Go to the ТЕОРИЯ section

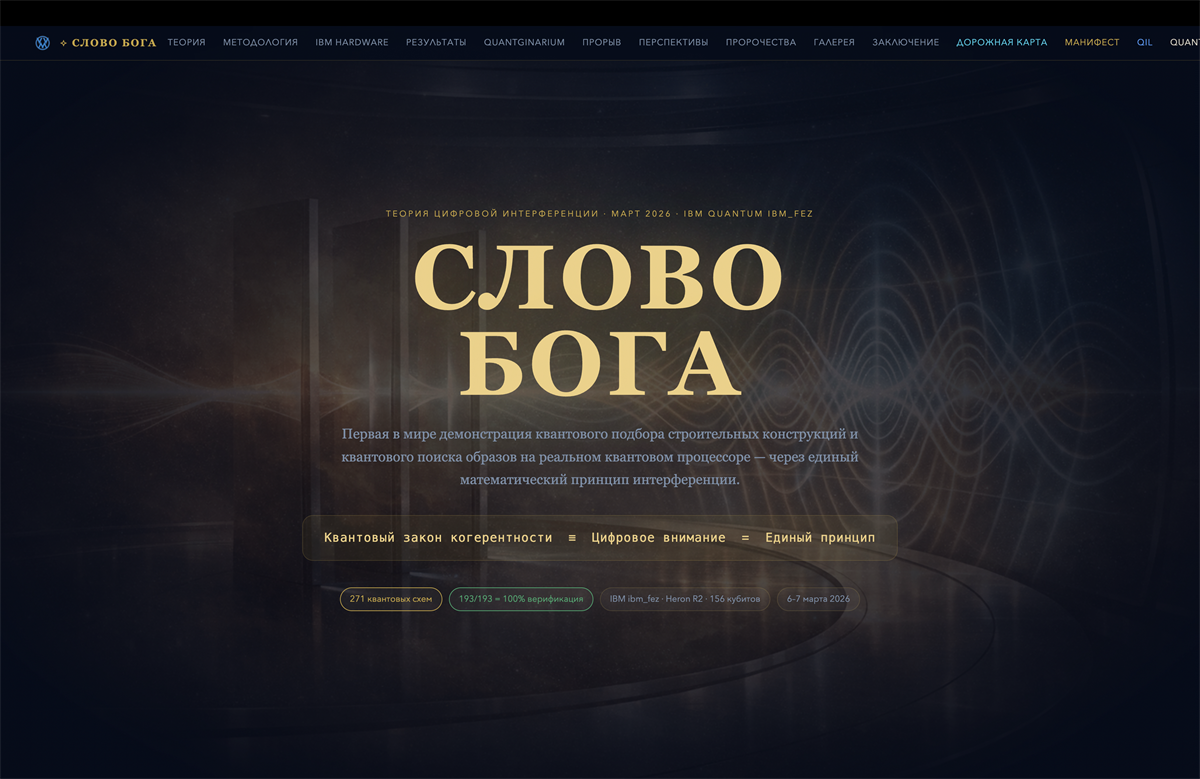tap(187, 43)
